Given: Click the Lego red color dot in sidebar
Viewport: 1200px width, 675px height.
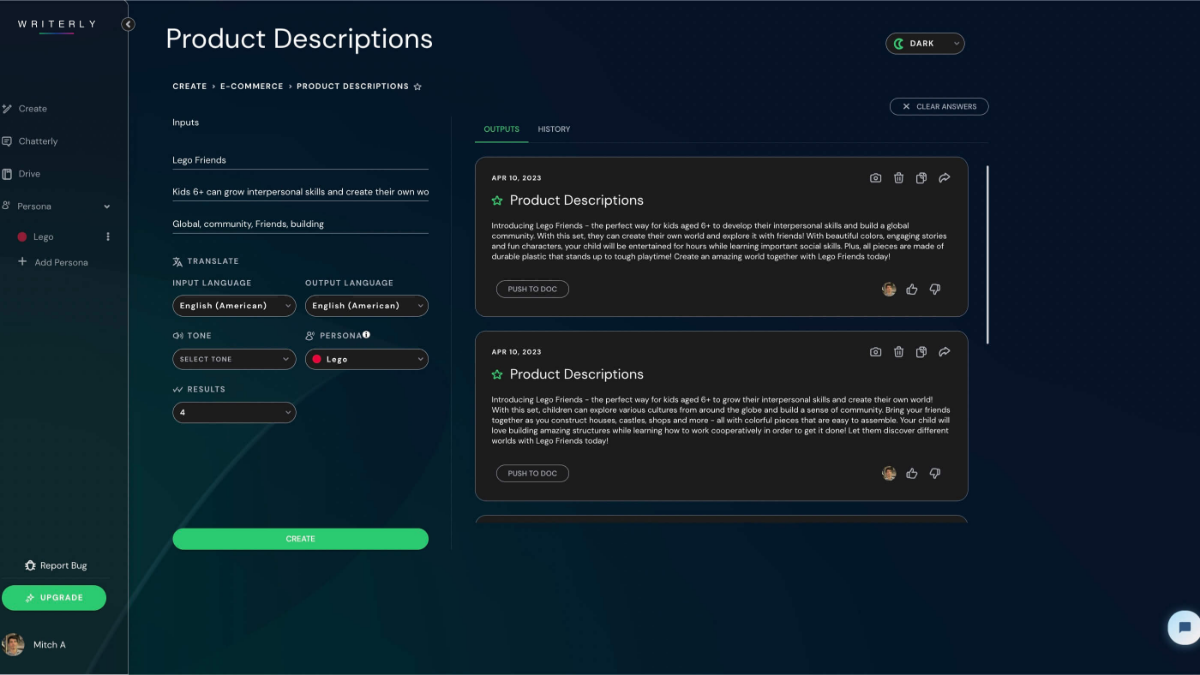Looking at the screenshot, I should click(x=22, y=237).
